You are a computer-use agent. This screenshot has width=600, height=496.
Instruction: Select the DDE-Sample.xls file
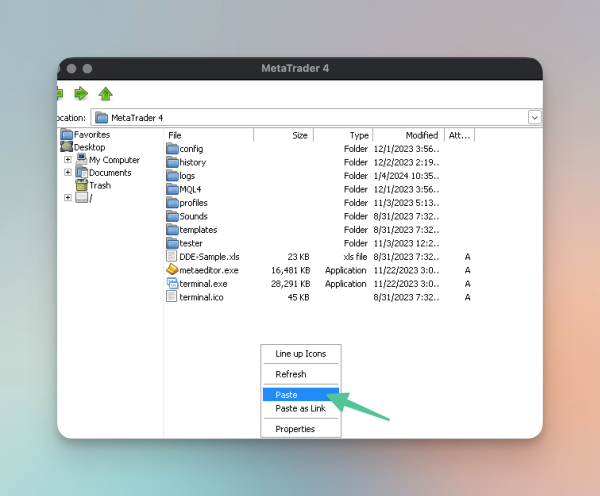pyautogui.click(x=209, y=256)
